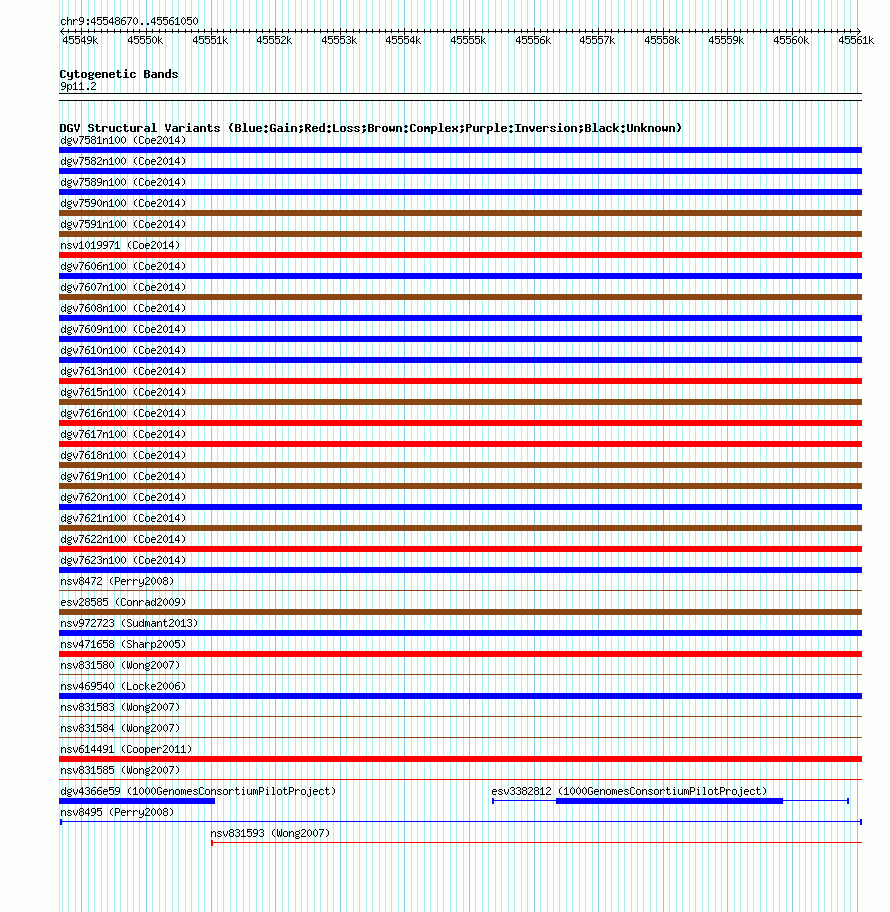Select the dgv7591n100 (Coe2014) label
The width and height of the screenshot is (890, 912).
tap(123, 224)
